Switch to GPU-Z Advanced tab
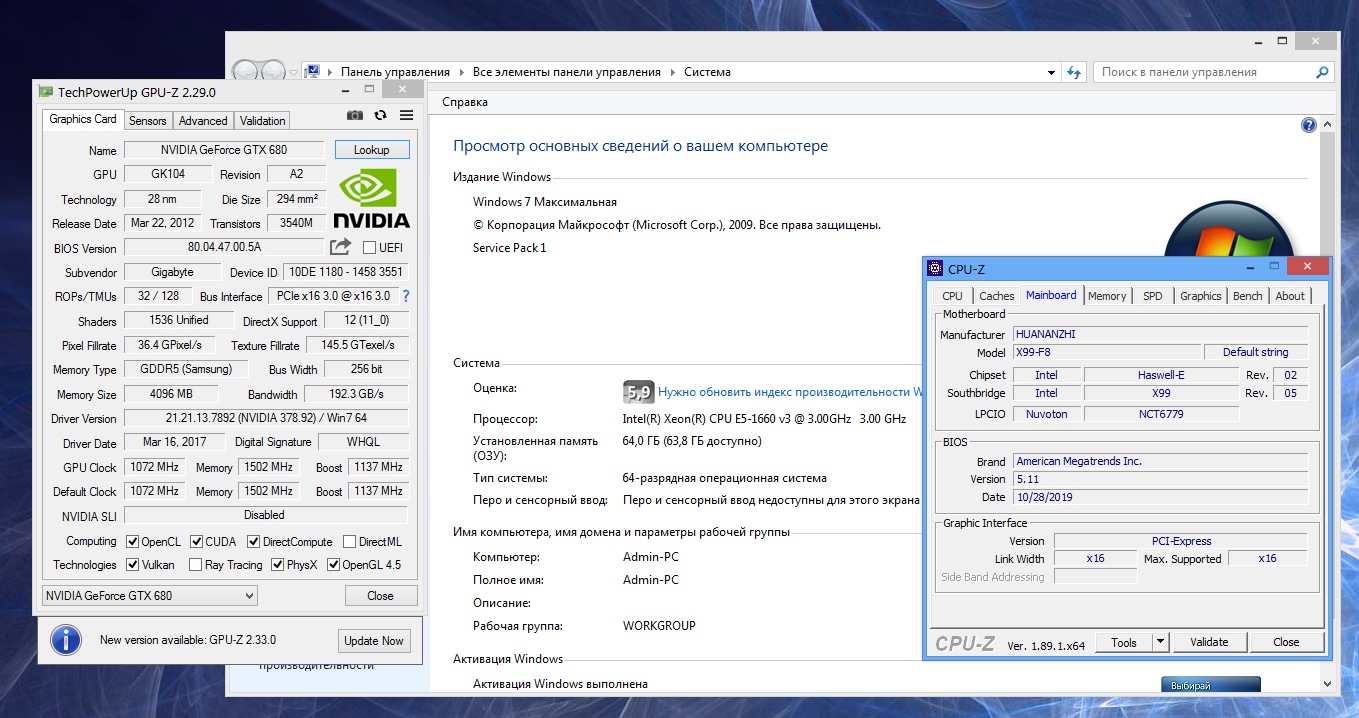This screenshot has height=718, width=1359. pos(203,121)
